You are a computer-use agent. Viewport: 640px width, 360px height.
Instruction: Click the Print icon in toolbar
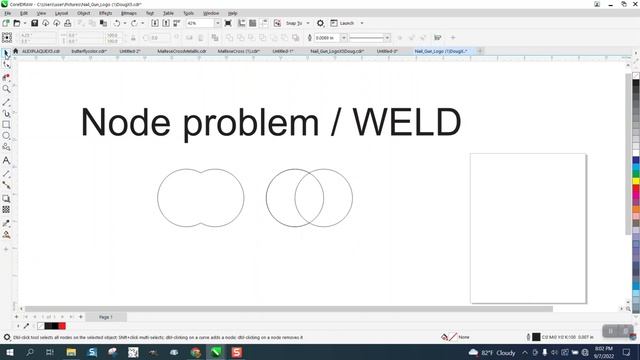click(67, 23)
